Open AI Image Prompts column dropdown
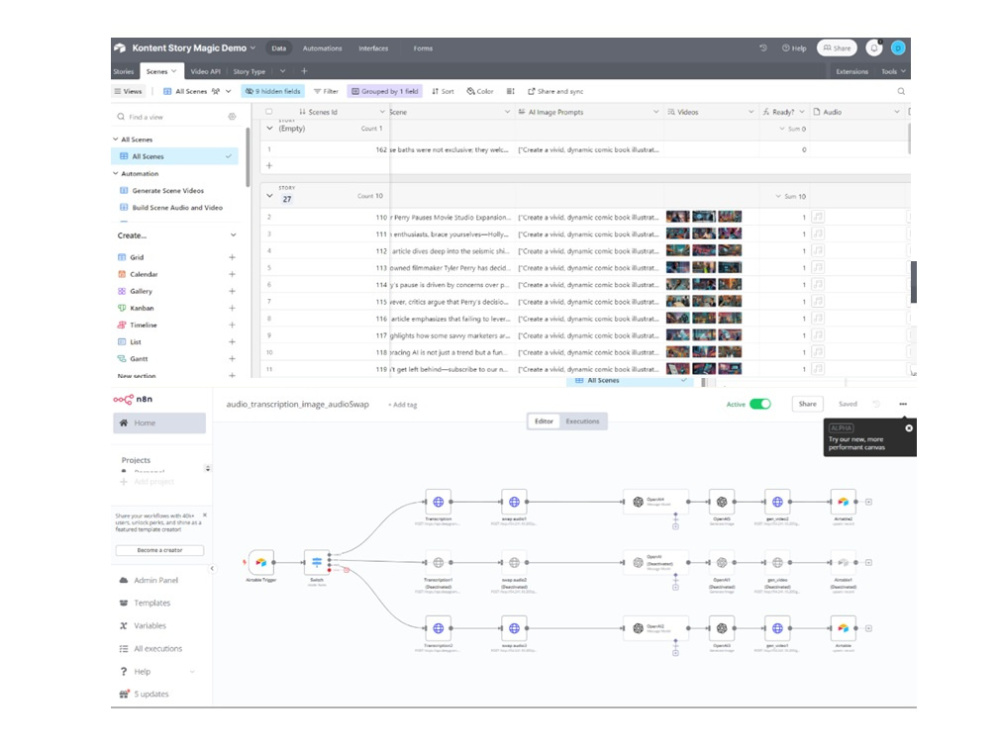 [x=656, y=112]
